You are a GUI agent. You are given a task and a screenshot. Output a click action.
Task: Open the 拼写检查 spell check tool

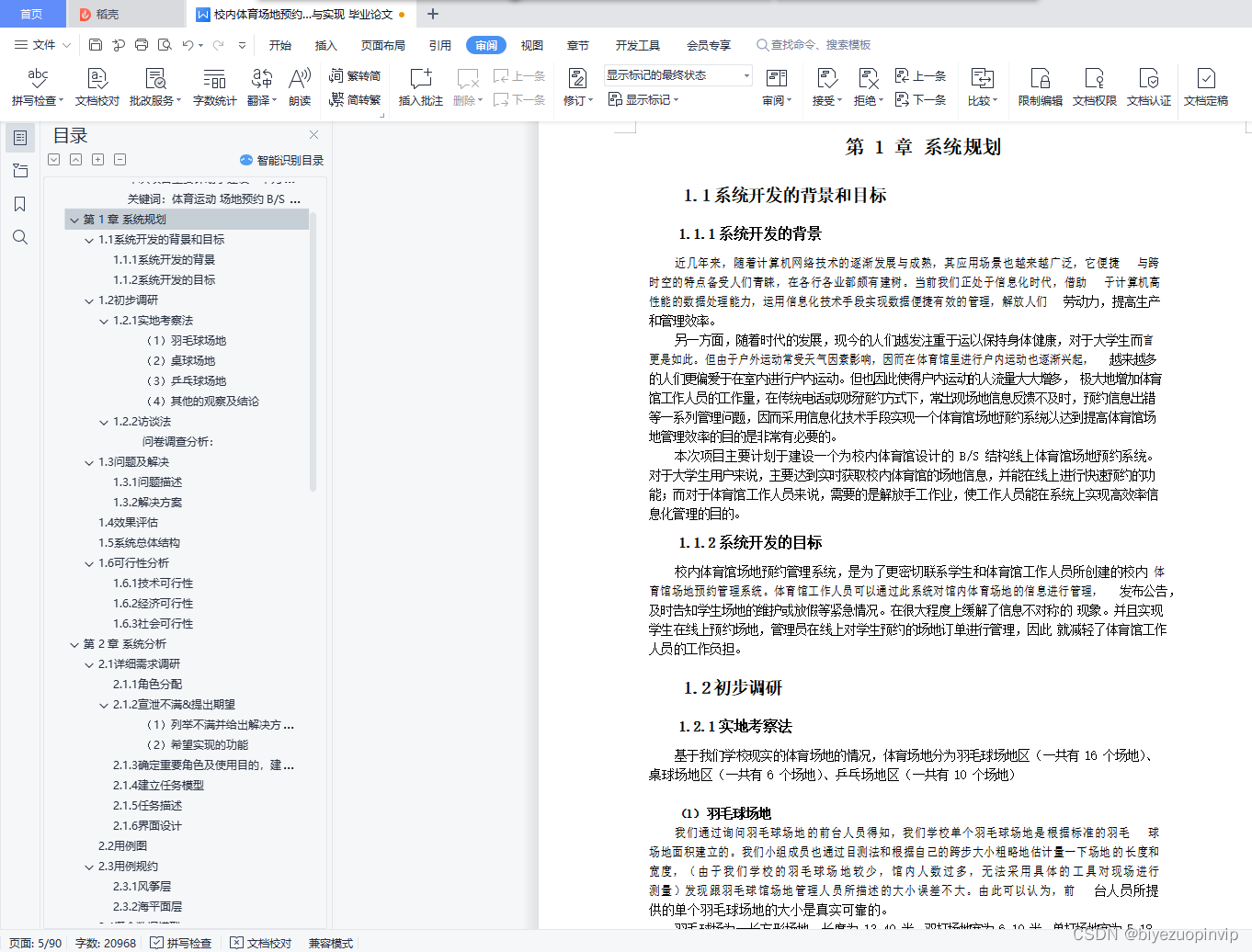point(37,87)
